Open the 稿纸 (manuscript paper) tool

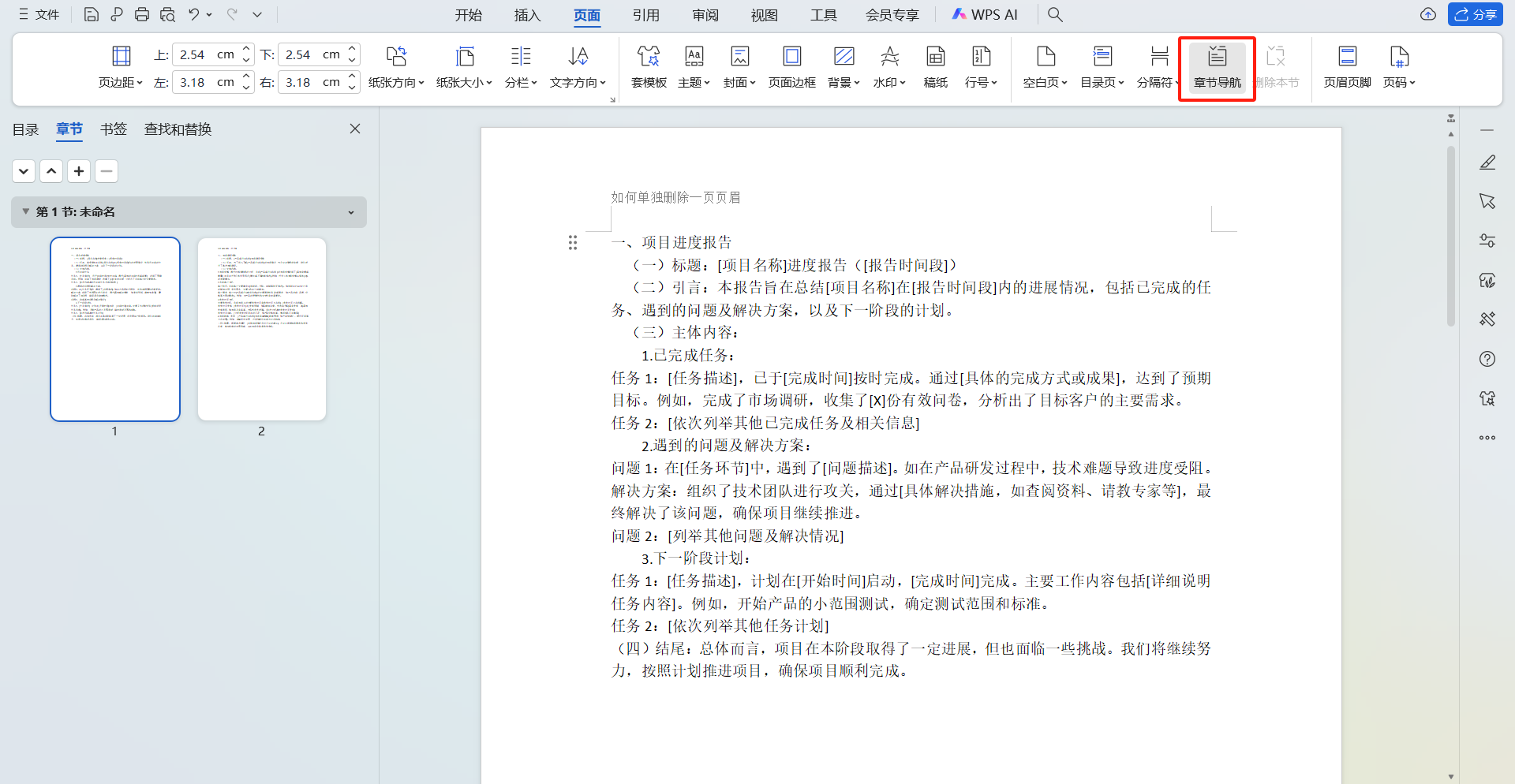pos(935,67)
